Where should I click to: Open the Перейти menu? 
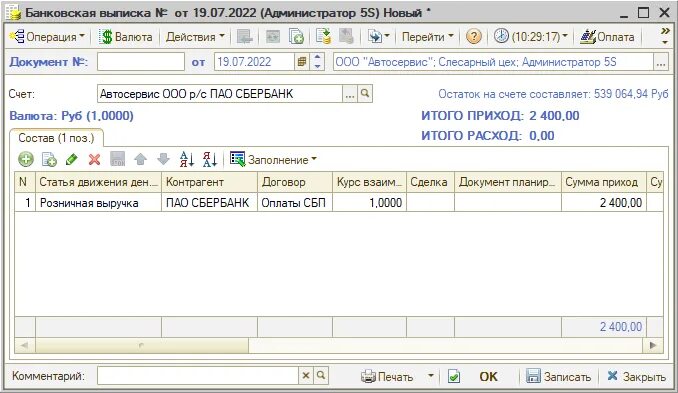[427, 37]
